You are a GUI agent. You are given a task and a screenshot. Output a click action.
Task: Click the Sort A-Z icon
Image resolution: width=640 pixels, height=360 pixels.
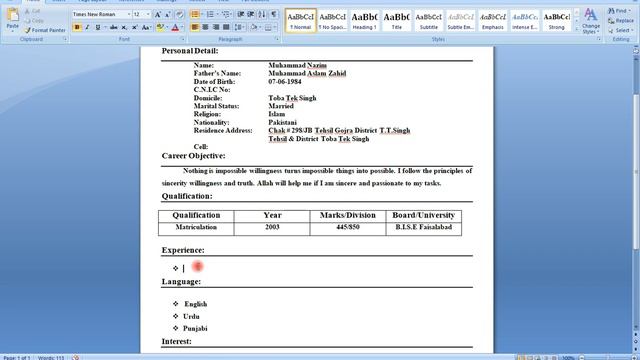click(x=262, y=15)
